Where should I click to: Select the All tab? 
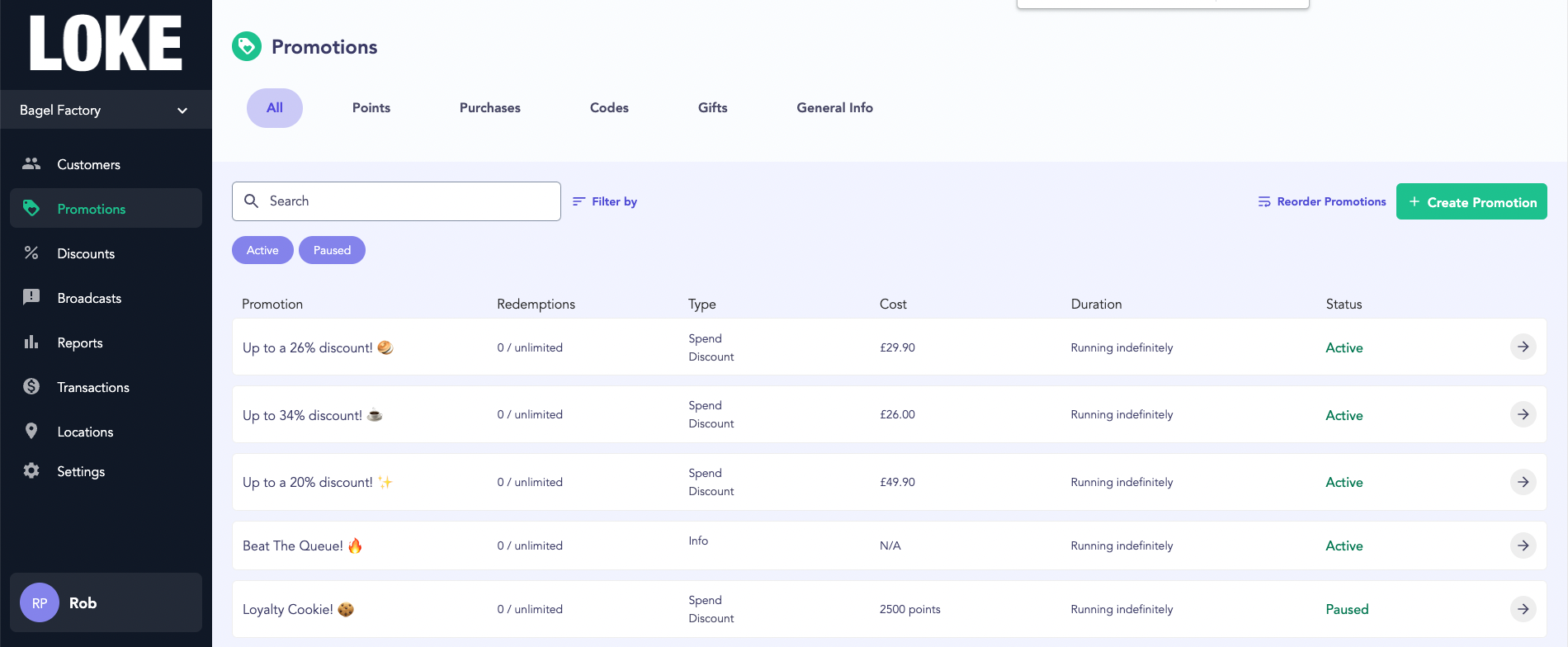pos(275,108)
